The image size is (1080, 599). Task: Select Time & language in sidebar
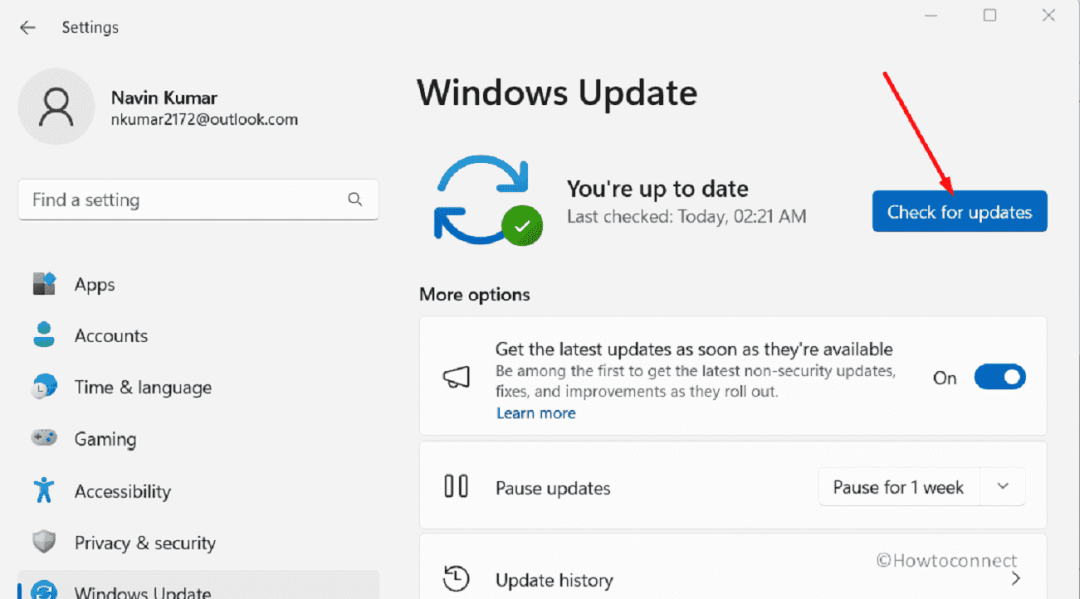[x=143, y=388]
